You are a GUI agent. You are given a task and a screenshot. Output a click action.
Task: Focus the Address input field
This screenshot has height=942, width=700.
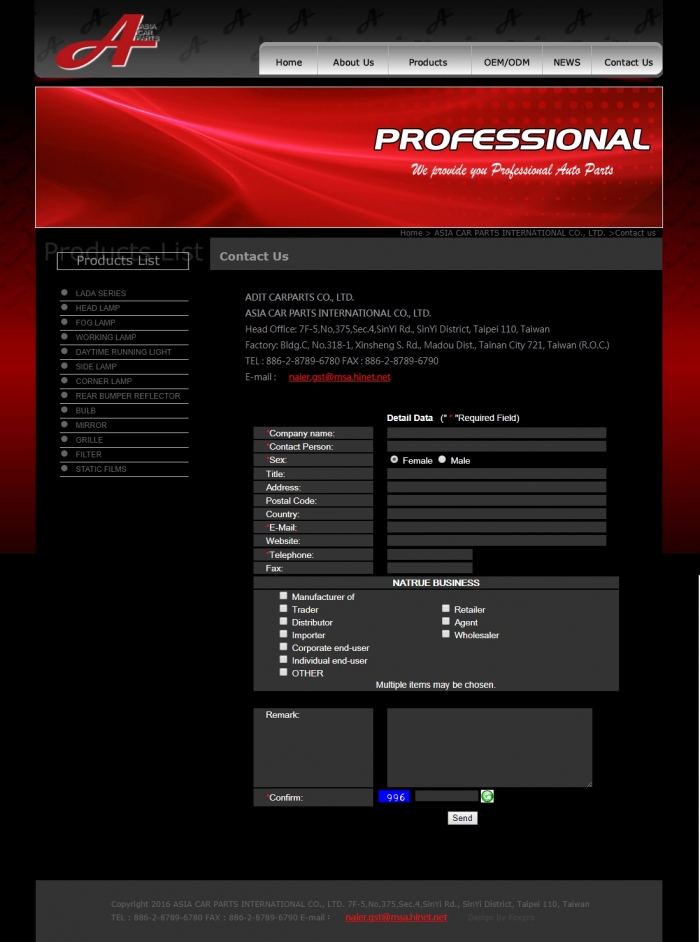496,487
